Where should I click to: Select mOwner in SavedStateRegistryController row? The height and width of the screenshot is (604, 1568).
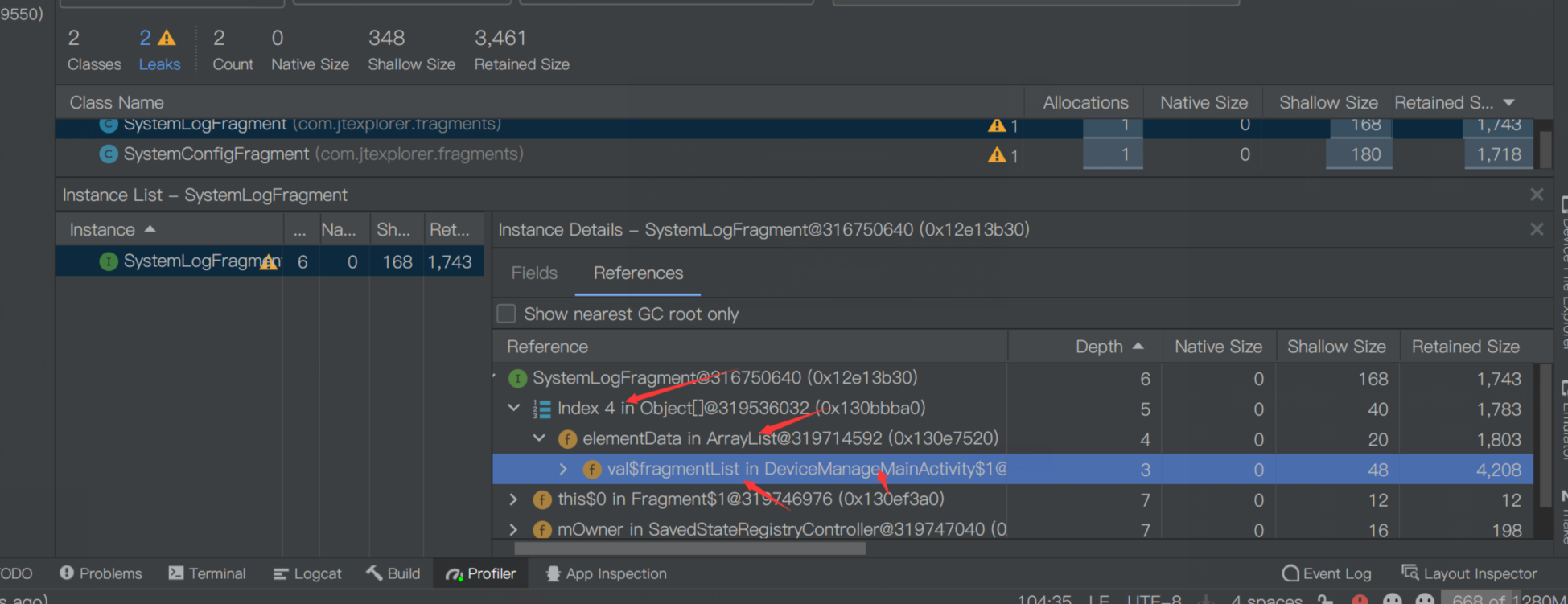click(x=1013, y=528)
